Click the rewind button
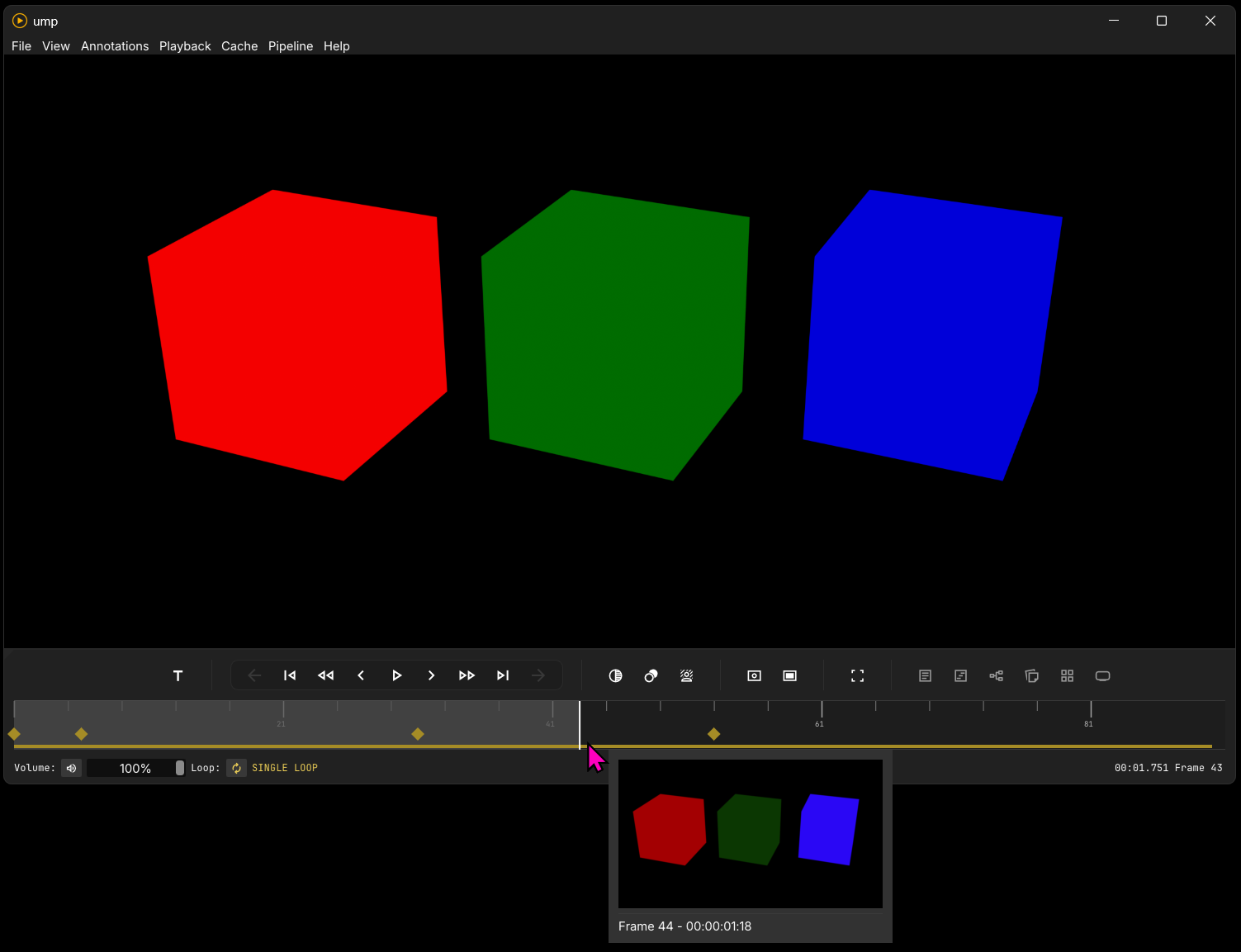 [326, 675]
